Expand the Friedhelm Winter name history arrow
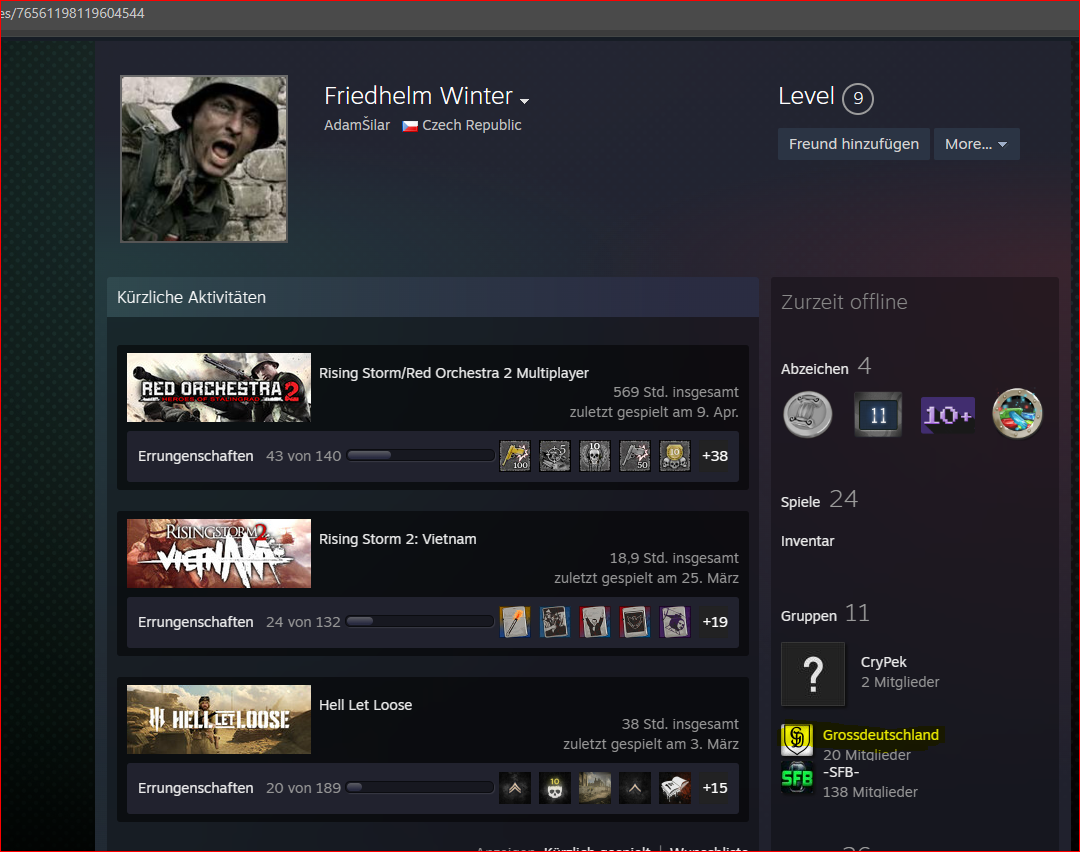This screenshot has height=852, width=1080. point(524,101)
